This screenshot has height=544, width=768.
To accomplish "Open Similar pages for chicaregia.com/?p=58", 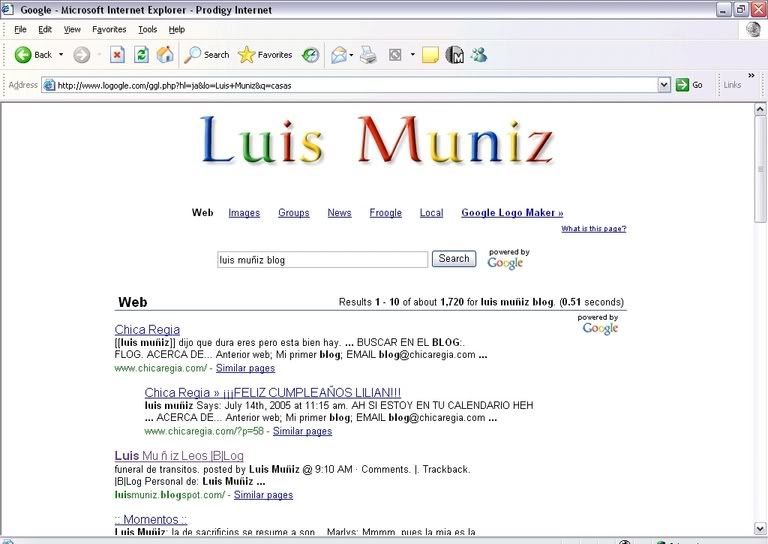I will (302, 431).
